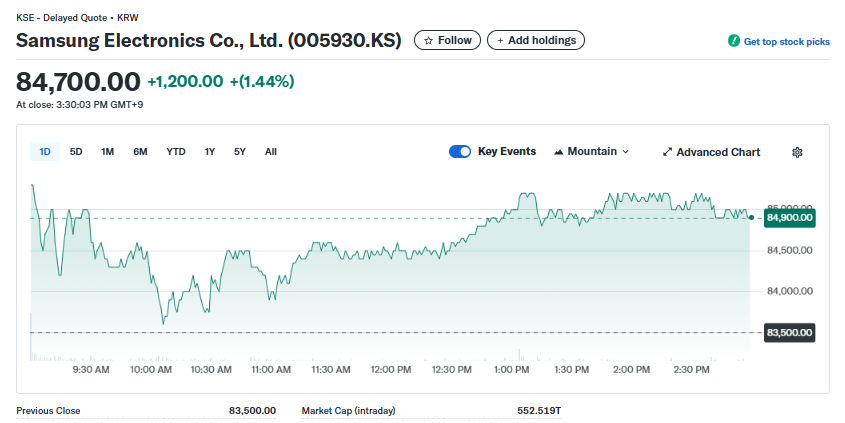The width and height of the screenshot is (845, 423).
Task: Open the Mountain chart type dropdown
Action: 592,152
